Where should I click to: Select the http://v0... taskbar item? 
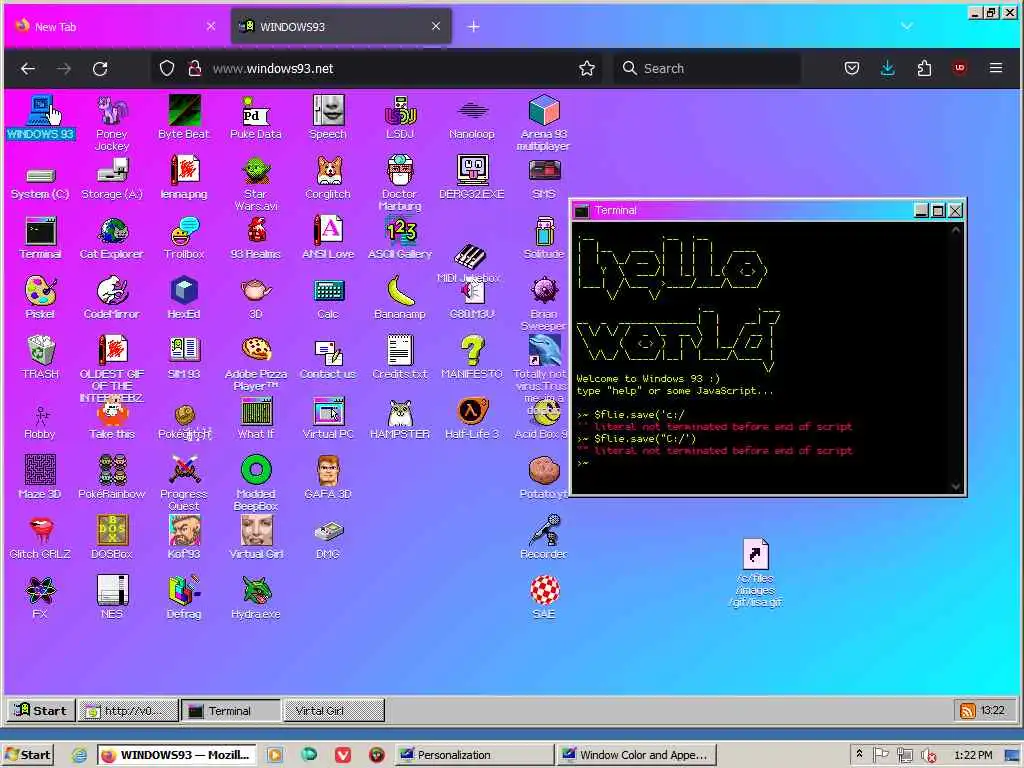(x=128, y=711)
